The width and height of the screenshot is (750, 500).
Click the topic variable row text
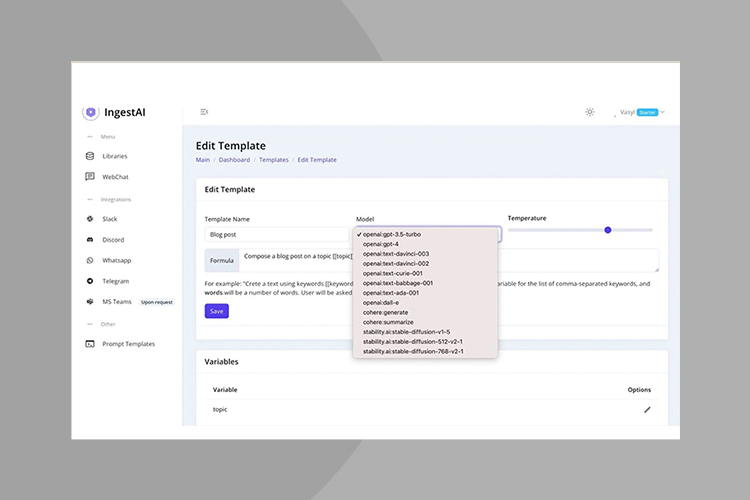pos(220,410)
